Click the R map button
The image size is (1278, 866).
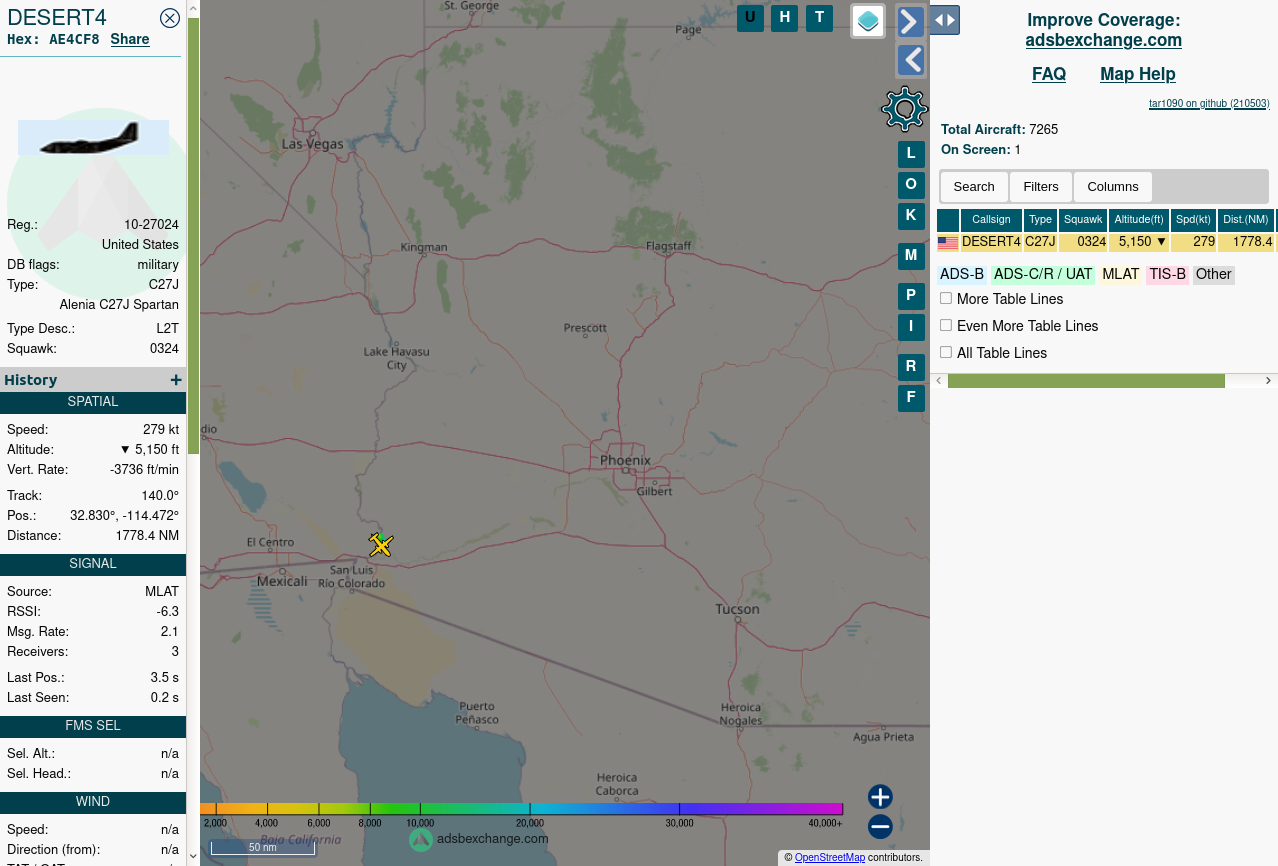point(911,367)
